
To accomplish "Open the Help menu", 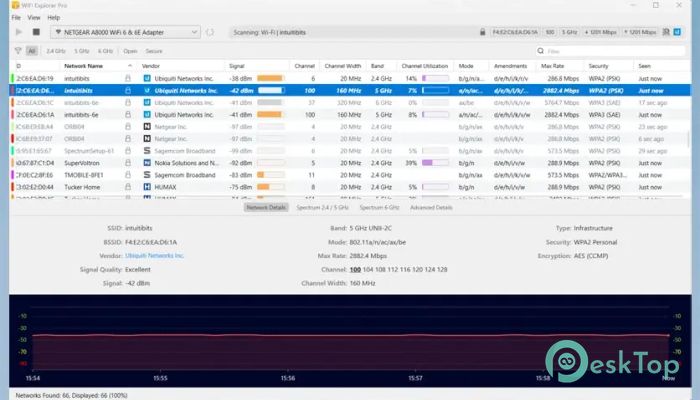I will coord(54,17).
